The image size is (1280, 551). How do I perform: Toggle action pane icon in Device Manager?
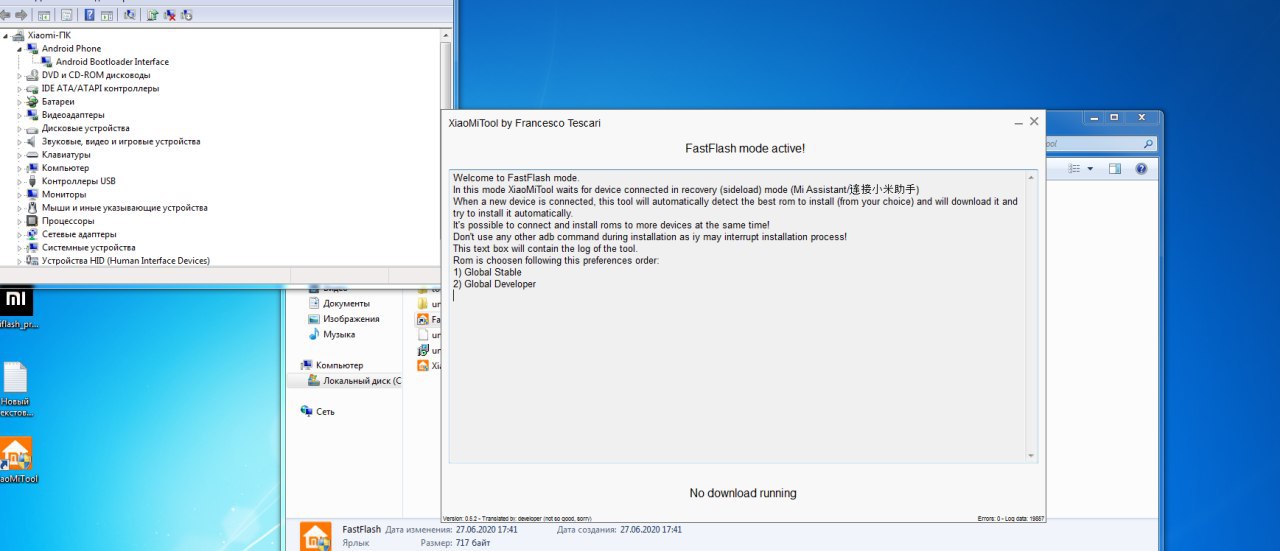[x=108, y=15]
